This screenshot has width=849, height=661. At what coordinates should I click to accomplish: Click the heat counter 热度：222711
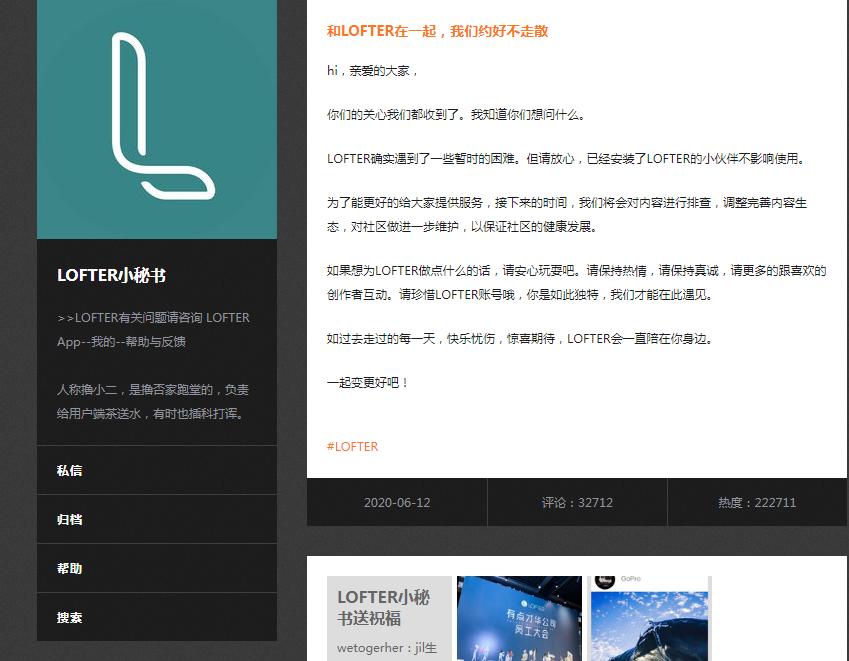coord(756,503)
